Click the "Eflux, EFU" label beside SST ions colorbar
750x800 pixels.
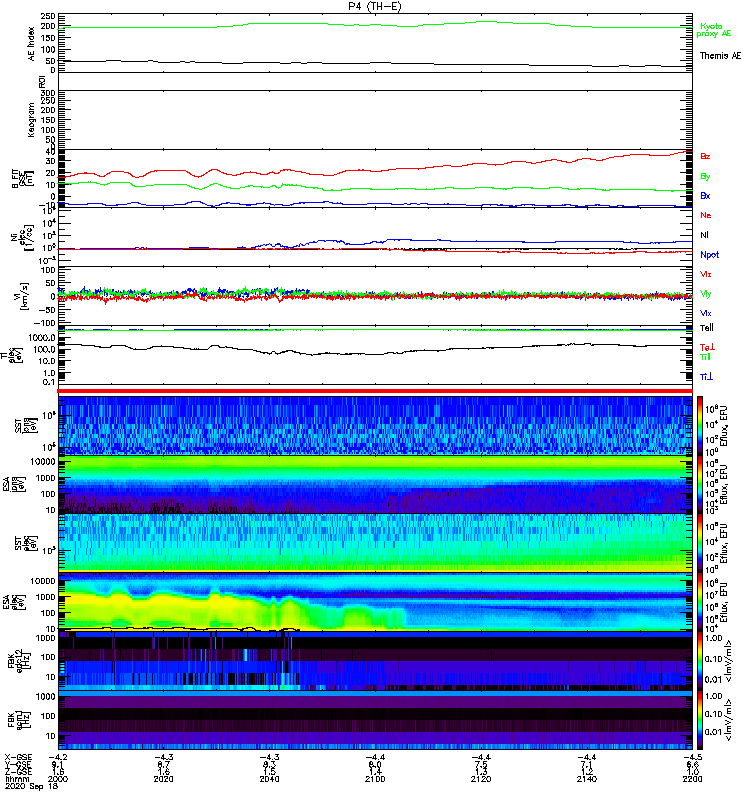(x=724, y=426)
